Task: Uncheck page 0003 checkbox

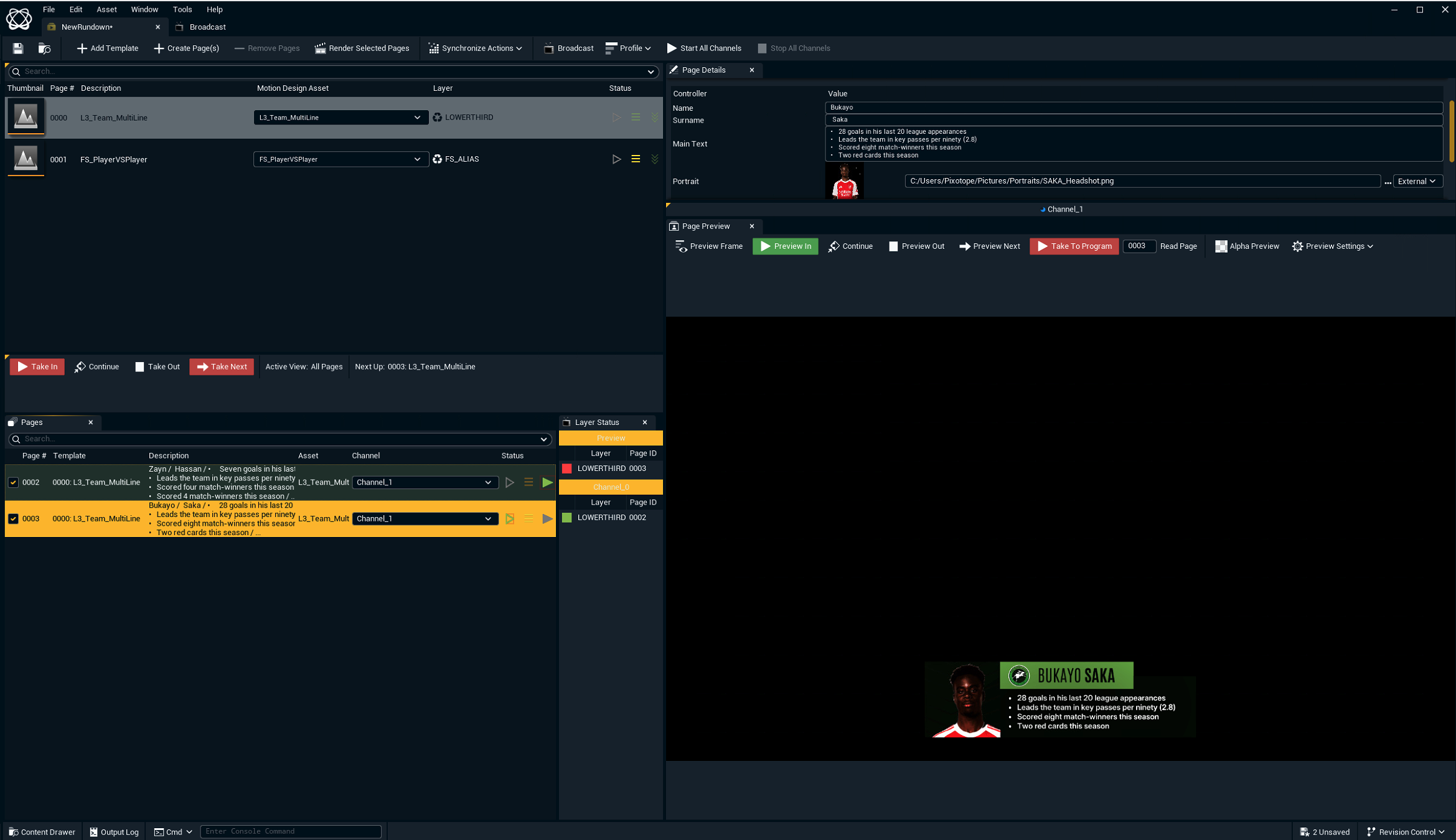Action: point(13,518)
